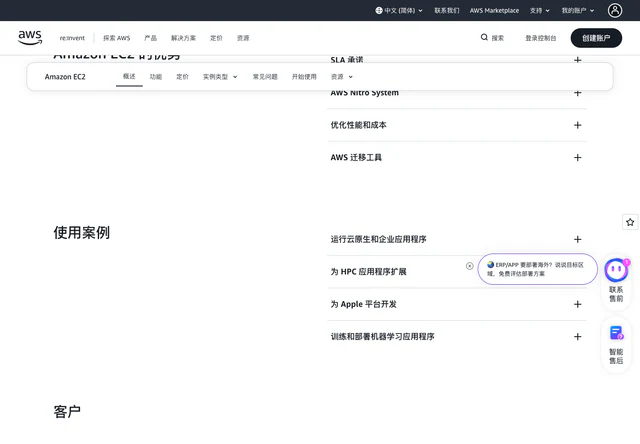
Task: Open the 联系售前 chat bot icon
Action: [x=616, y=270]
